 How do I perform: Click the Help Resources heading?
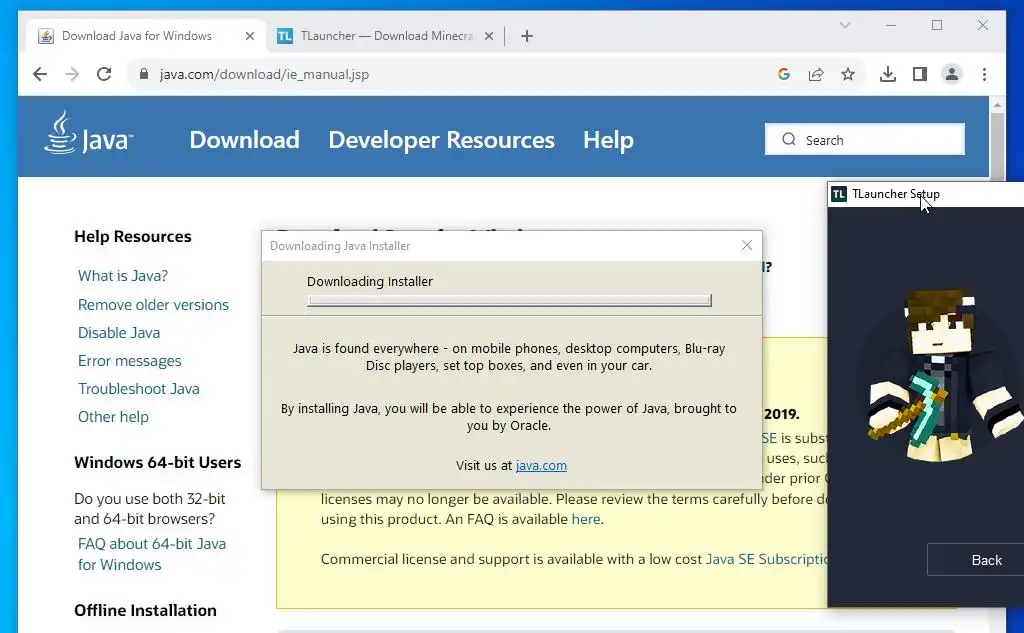(133, 236)
